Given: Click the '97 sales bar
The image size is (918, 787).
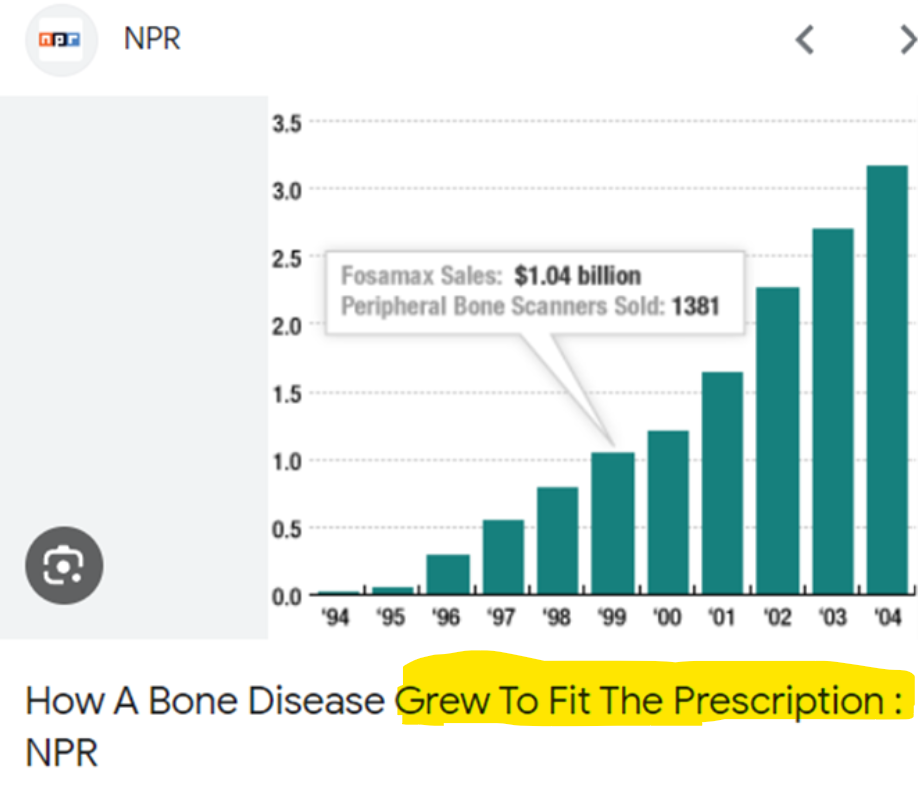Looking at the screenshot, I should click(x=503, y=556).
